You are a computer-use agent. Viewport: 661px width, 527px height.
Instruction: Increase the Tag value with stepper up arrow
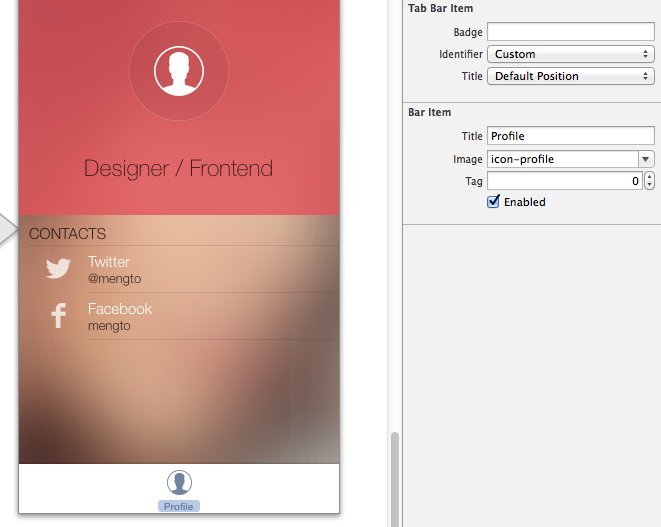pos(650,177)
